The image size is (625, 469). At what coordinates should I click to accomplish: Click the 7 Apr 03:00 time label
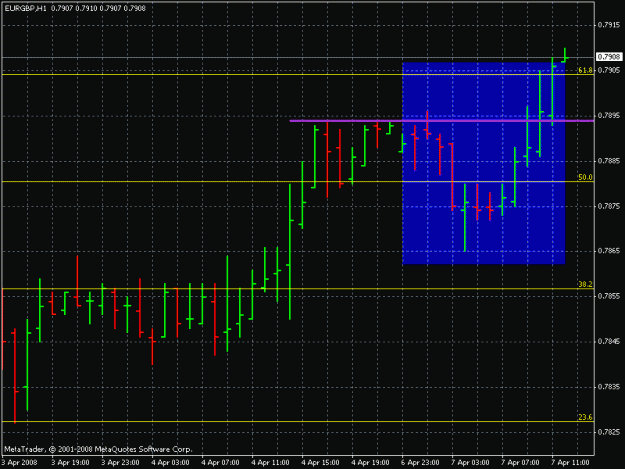pyautogui.click(x=470, y=463)
